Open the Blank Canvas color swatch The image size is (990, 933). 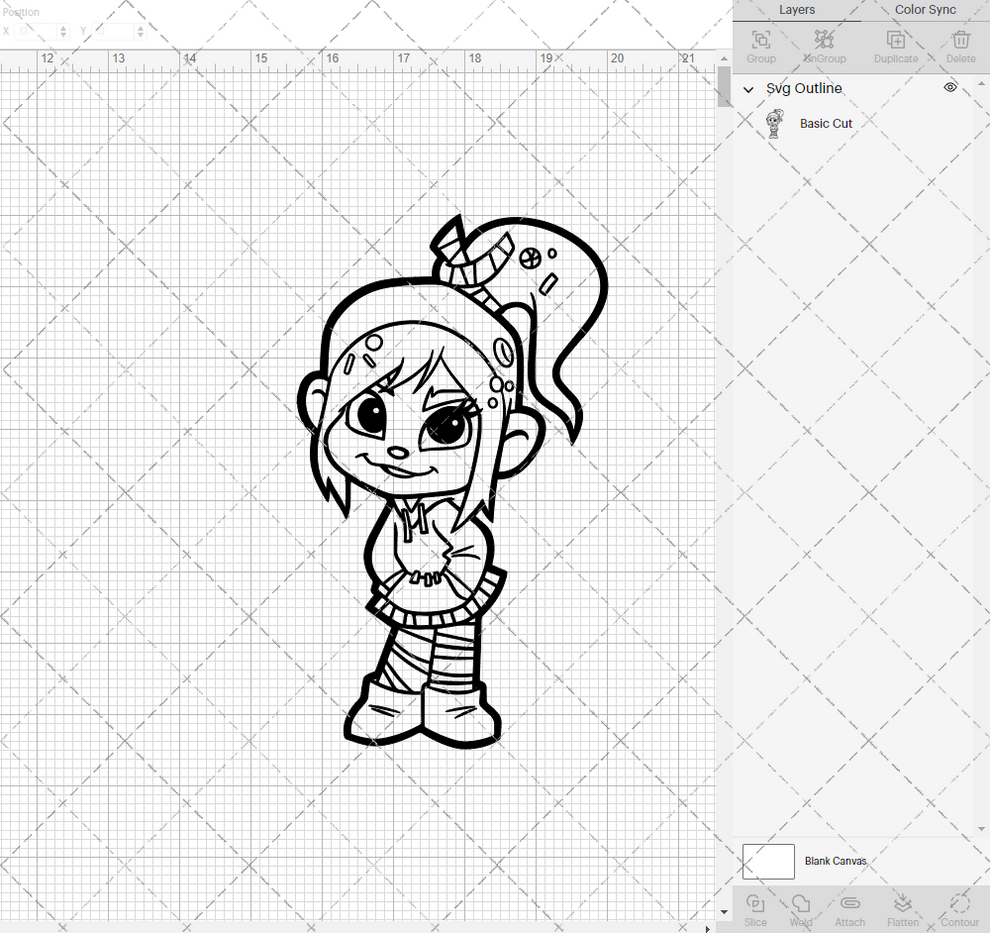(x=767, y=861)
